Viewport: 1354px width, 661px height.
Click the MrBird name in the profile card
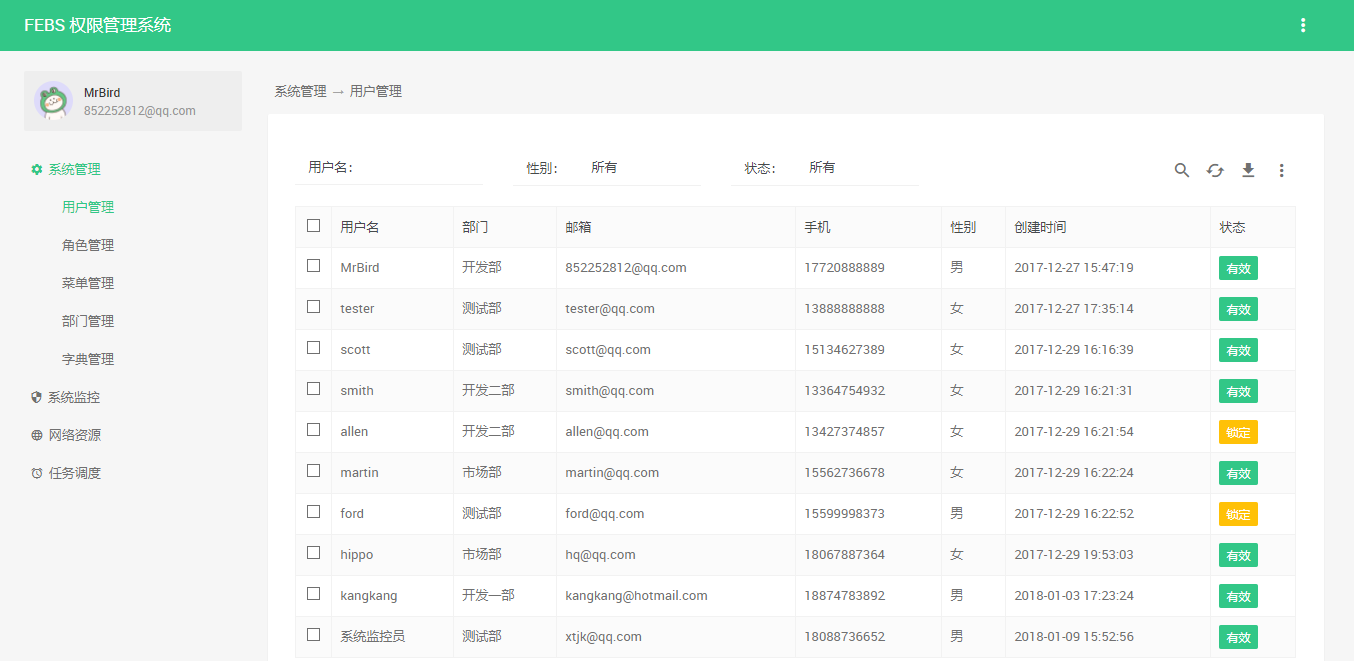[102, 93]
